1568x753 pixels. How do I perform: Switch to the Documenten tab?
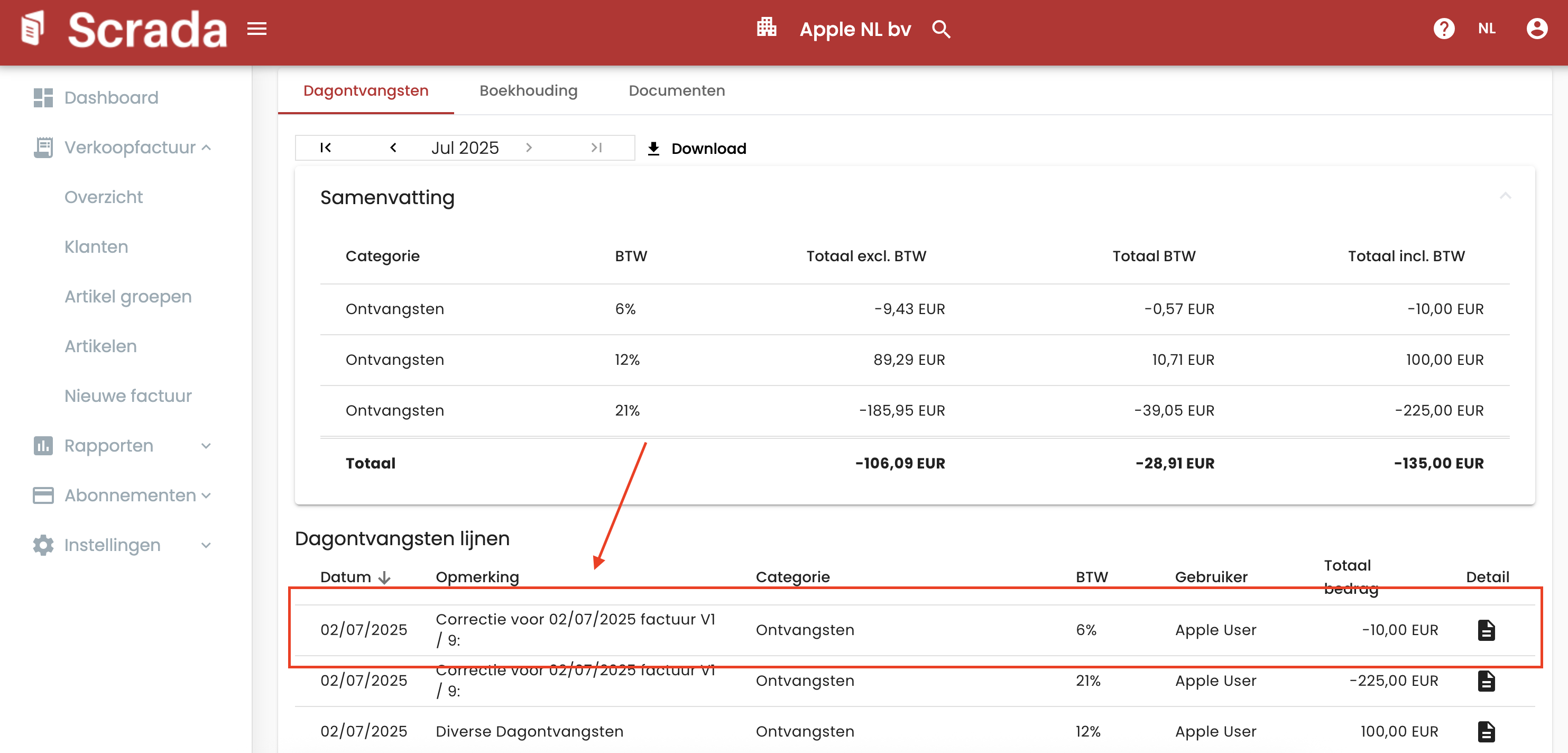(676, 91)
